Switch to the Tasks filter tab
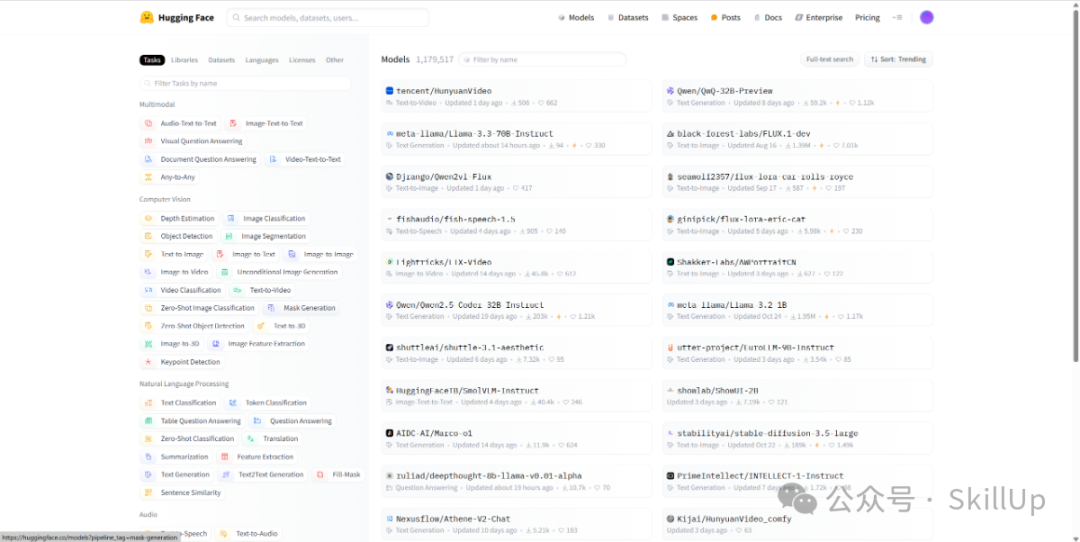 click(152, 60)
